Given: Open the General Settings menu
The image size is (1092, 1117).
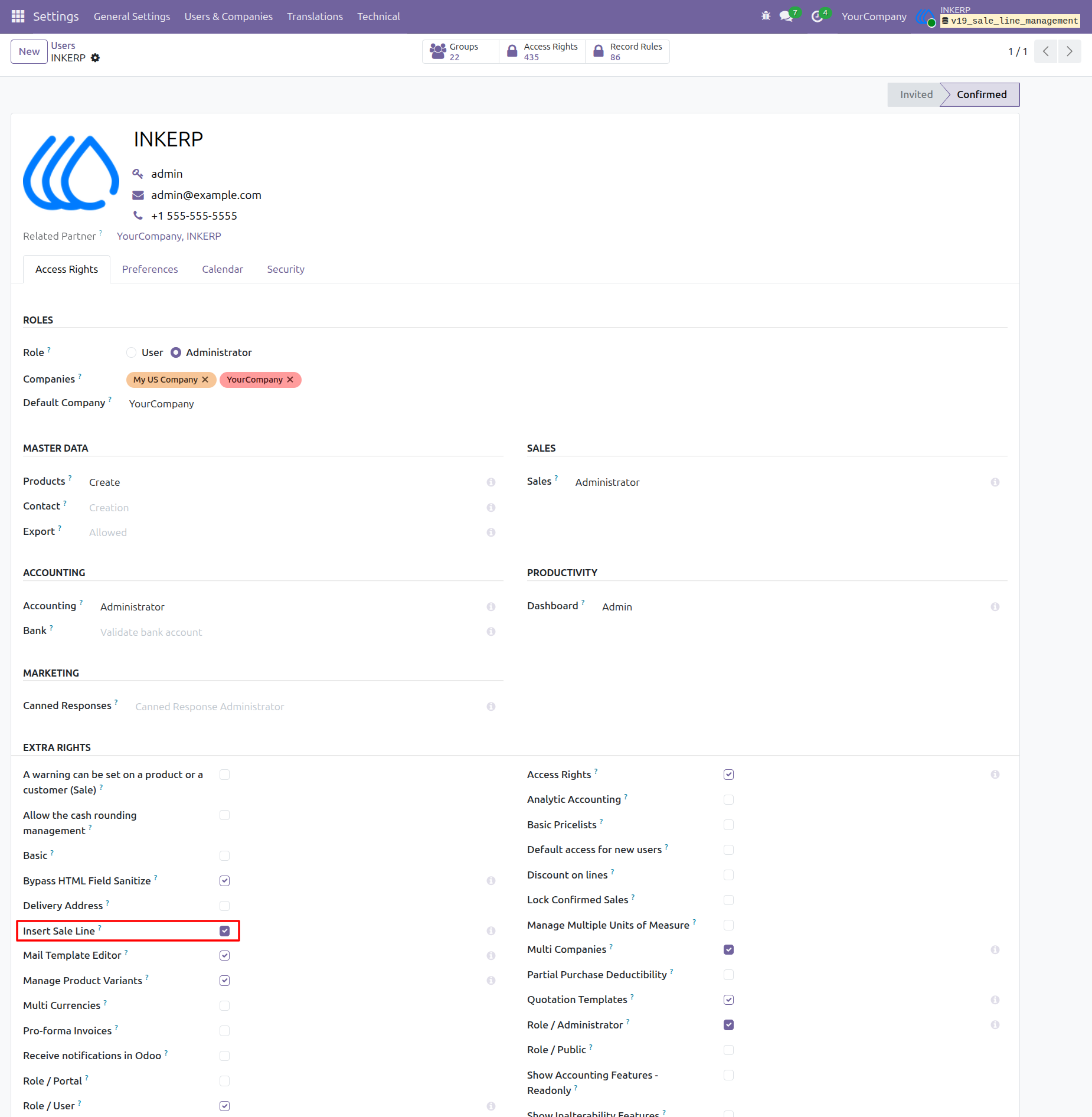Looking at the screenshot, I should point(132,17).
